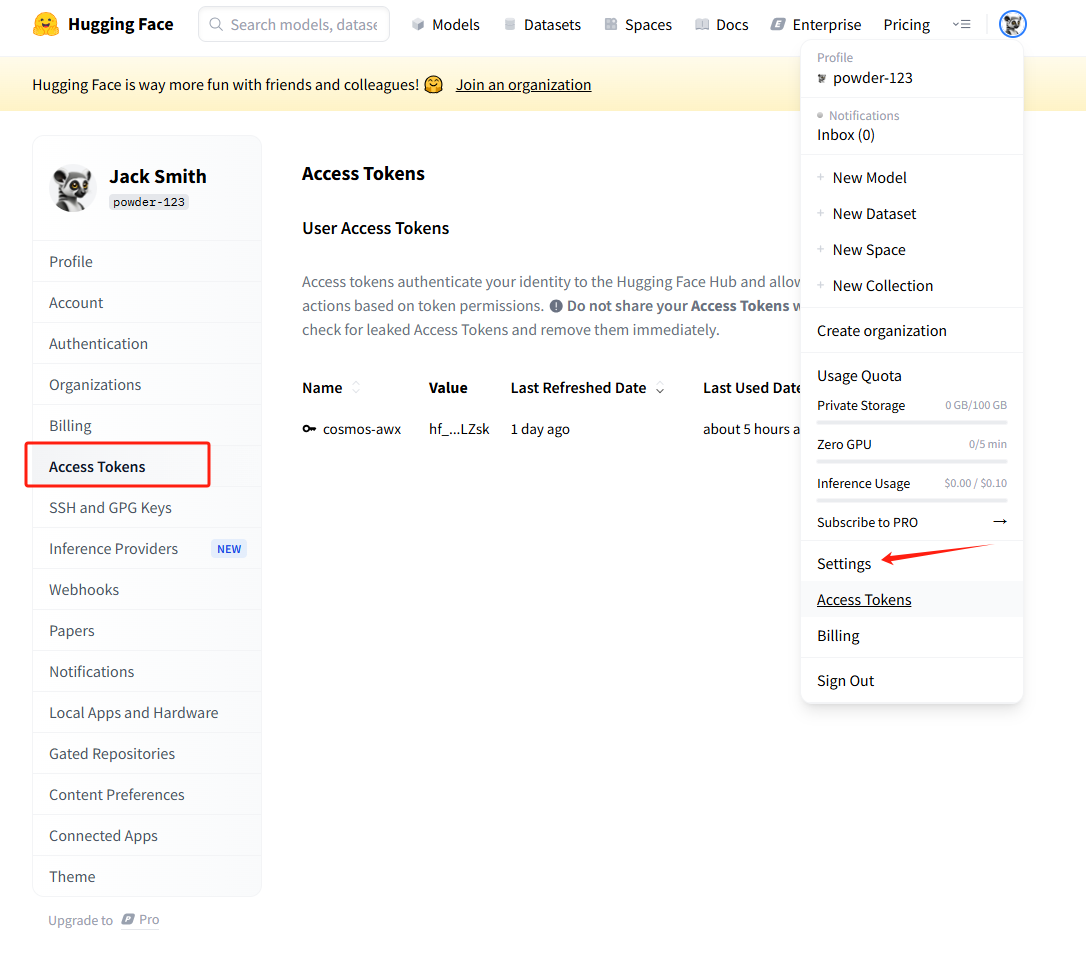Open the Datasets page
Viewport: 1086px width, 979px height.
coord(542,24)
